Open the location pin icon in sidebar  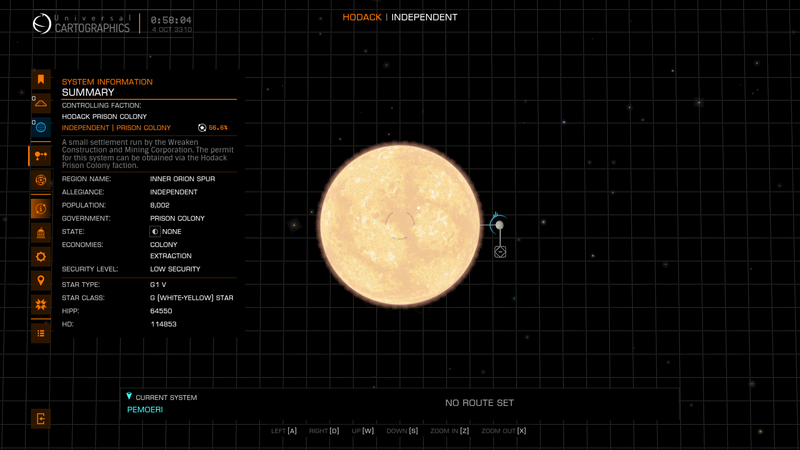(x=41, y=281)
